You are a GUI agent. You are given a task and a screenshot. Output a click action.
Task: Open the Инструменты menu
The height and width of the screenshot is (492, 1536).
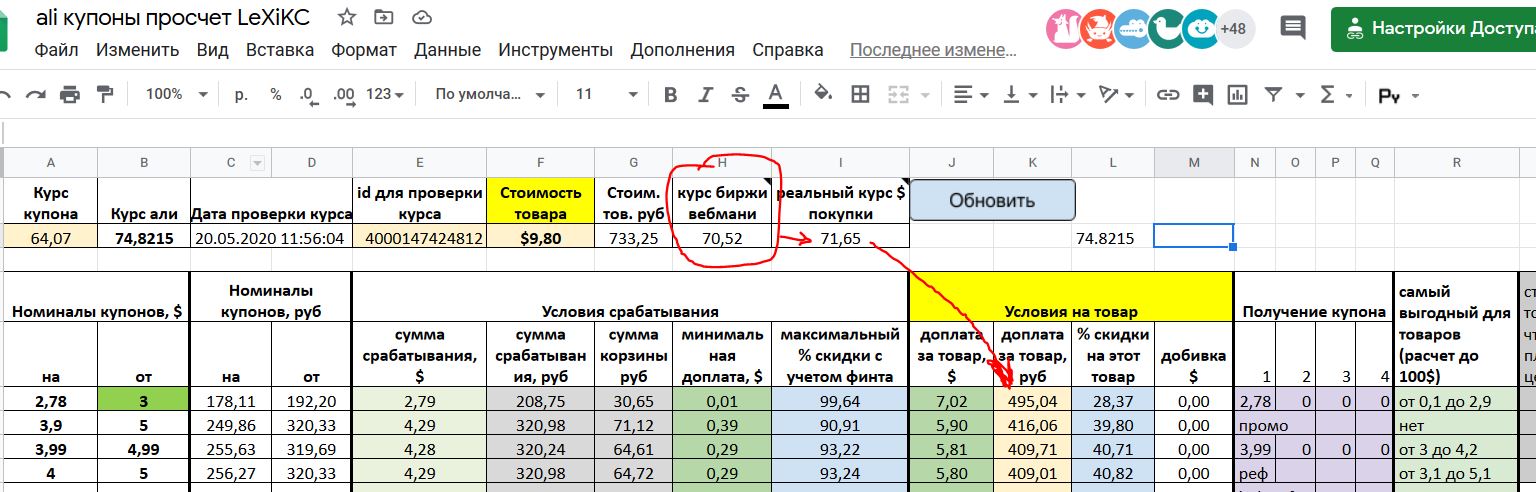click(555, 50)
